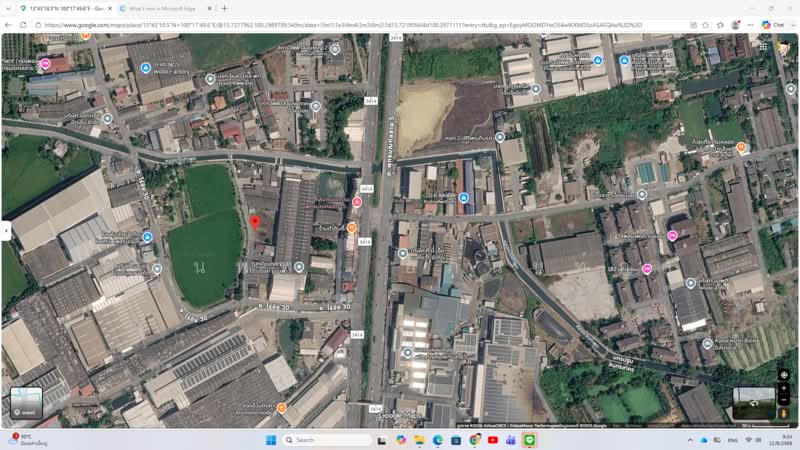Open the tab actions dropdown menu
800x450 pixels.
pos(8,9)
